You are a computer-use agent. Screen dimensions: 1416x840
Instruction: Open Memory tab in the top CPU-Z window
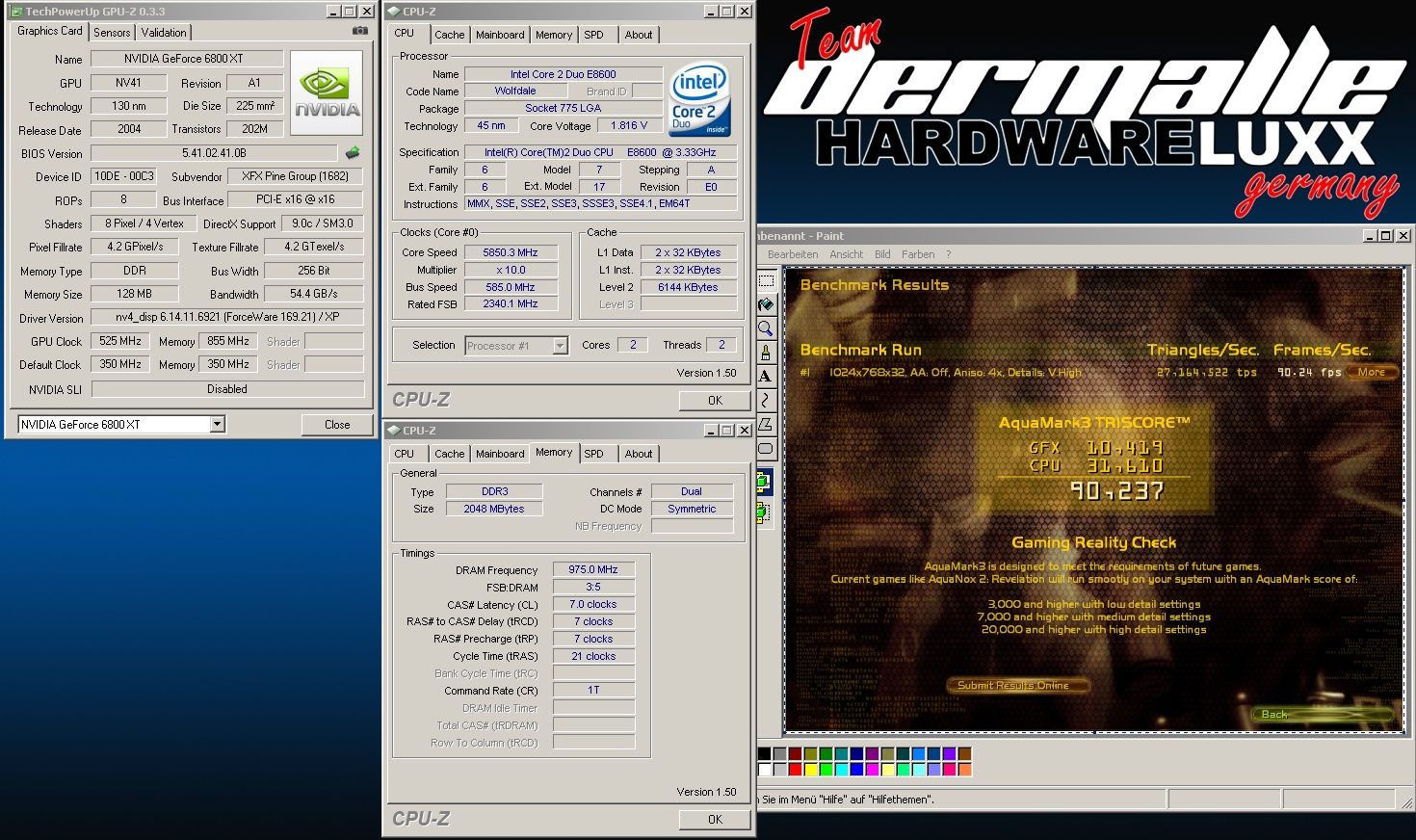click(554, 35)
